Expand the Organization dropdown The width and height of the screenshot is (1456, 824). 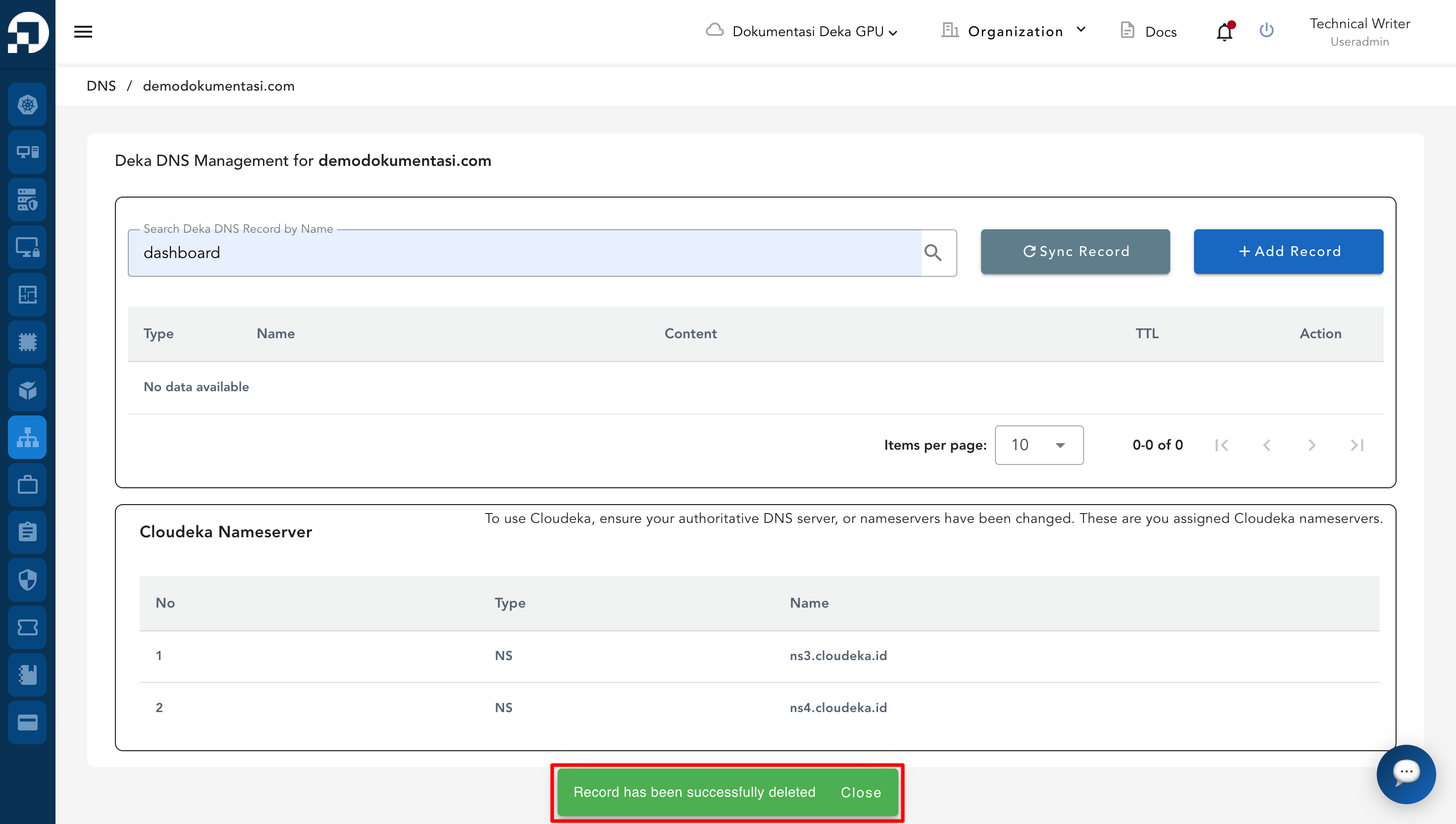(x=1015, y=32)
